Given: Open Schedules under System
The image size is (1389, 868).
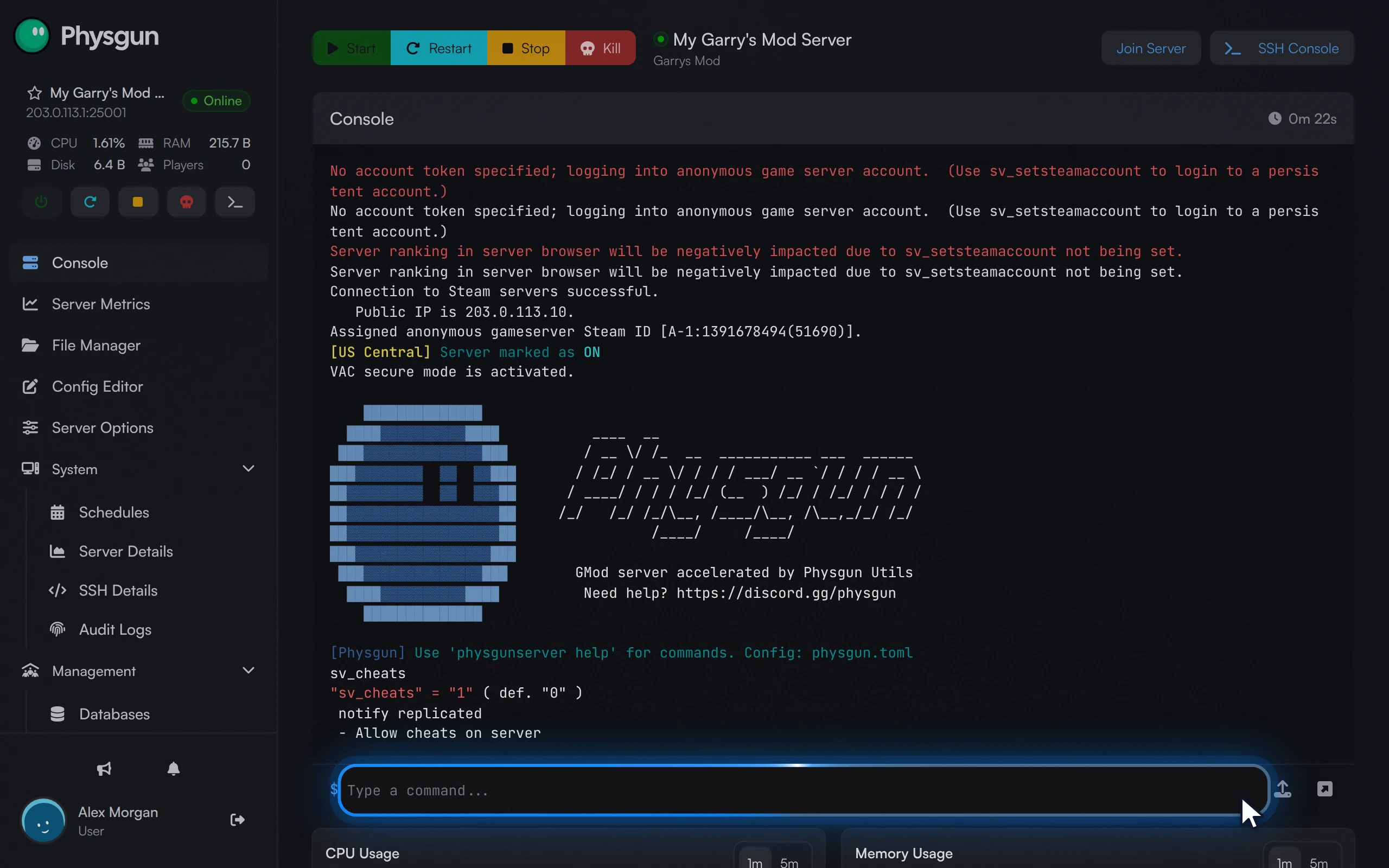Looking at the screenshot, I should coord(152,512).
